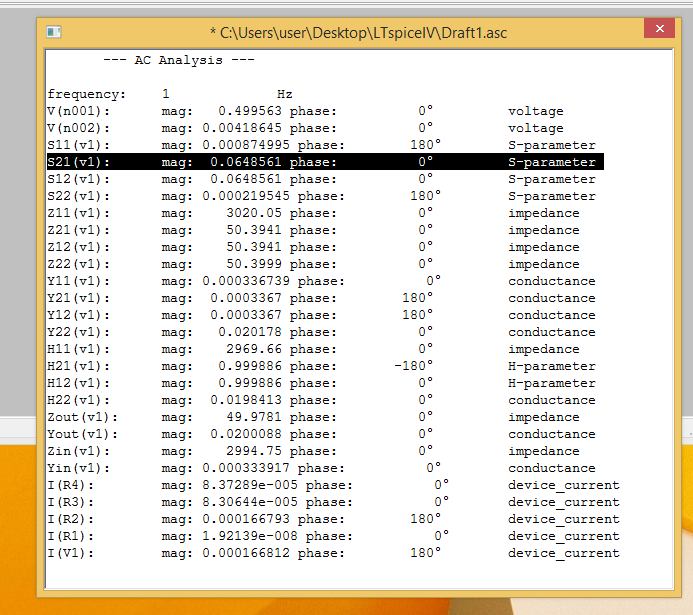Select the I(V1) device_current row

tap(333, 553)
